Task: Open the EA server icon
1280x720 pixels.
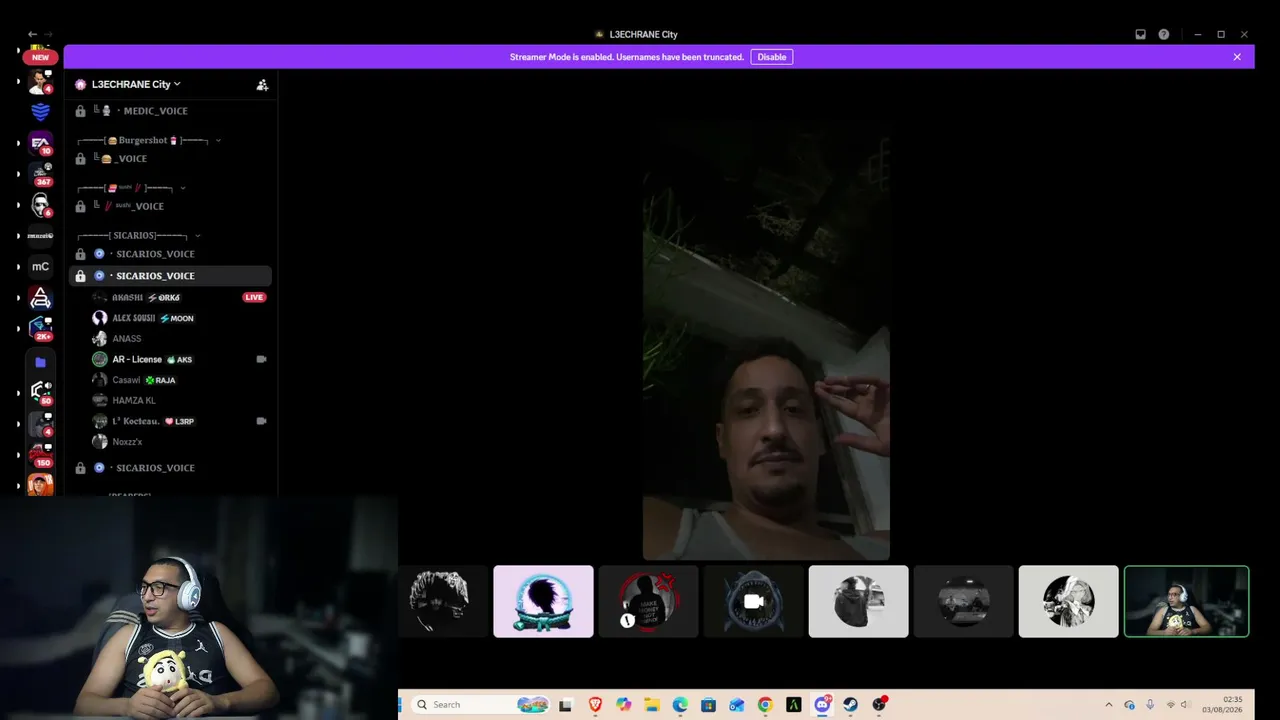Action: [x=40, y=143]
